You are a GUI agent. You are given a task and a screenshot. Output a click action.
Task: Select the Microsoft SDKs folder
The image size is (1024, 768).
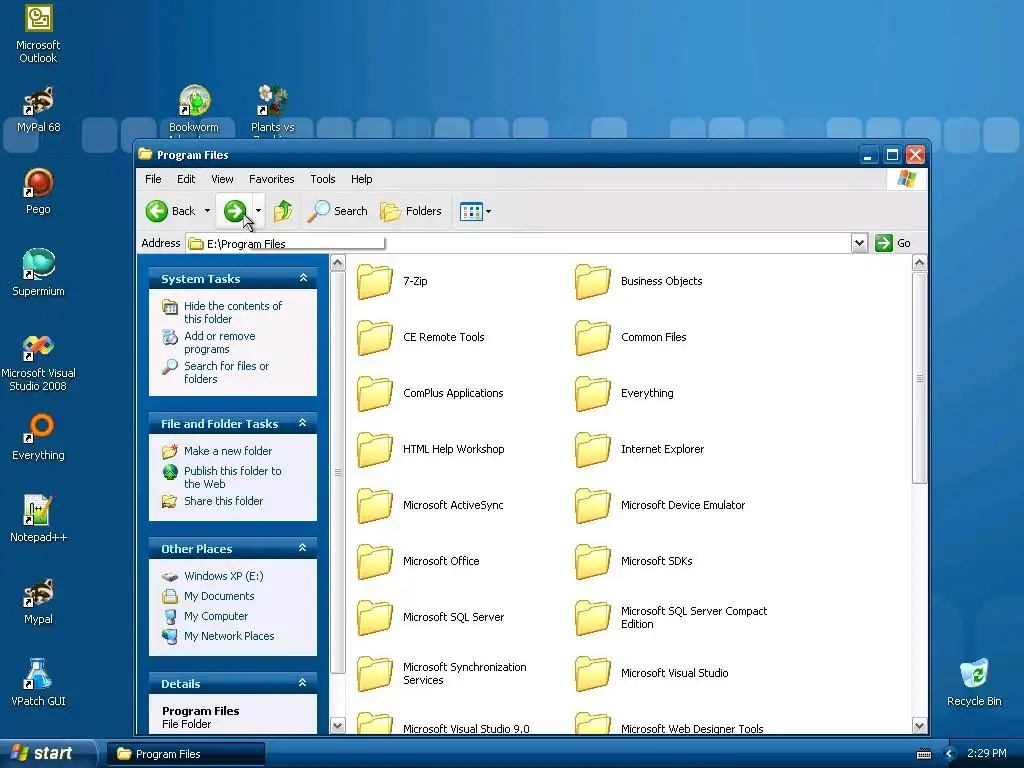point(633,561)
